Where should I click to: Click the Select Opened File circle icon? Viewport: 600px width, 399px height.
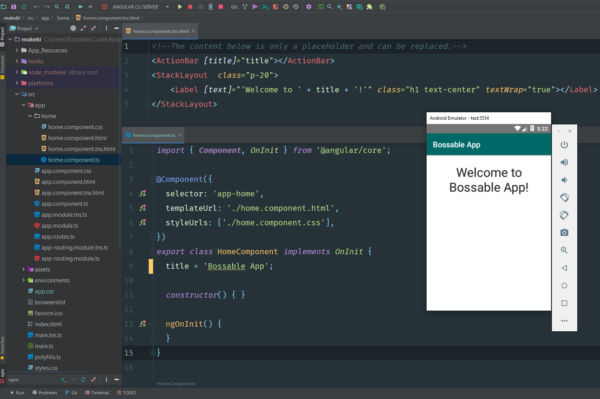73,28
